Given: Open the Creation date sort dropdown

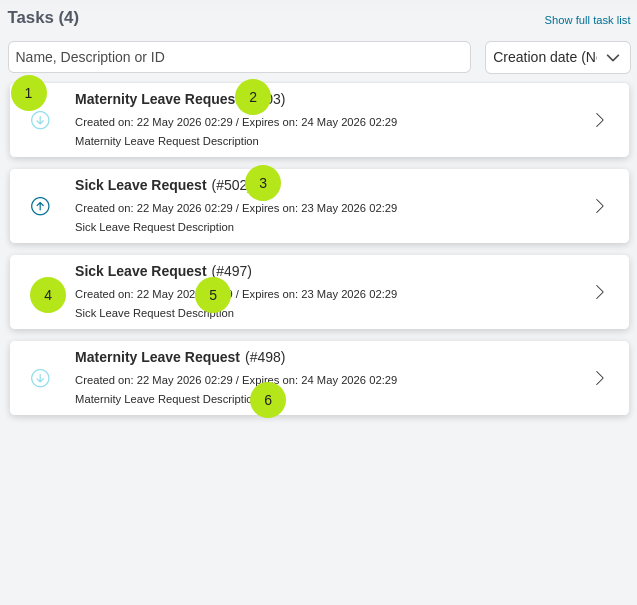Looking at the screenshot, I should tap(557, 57).
